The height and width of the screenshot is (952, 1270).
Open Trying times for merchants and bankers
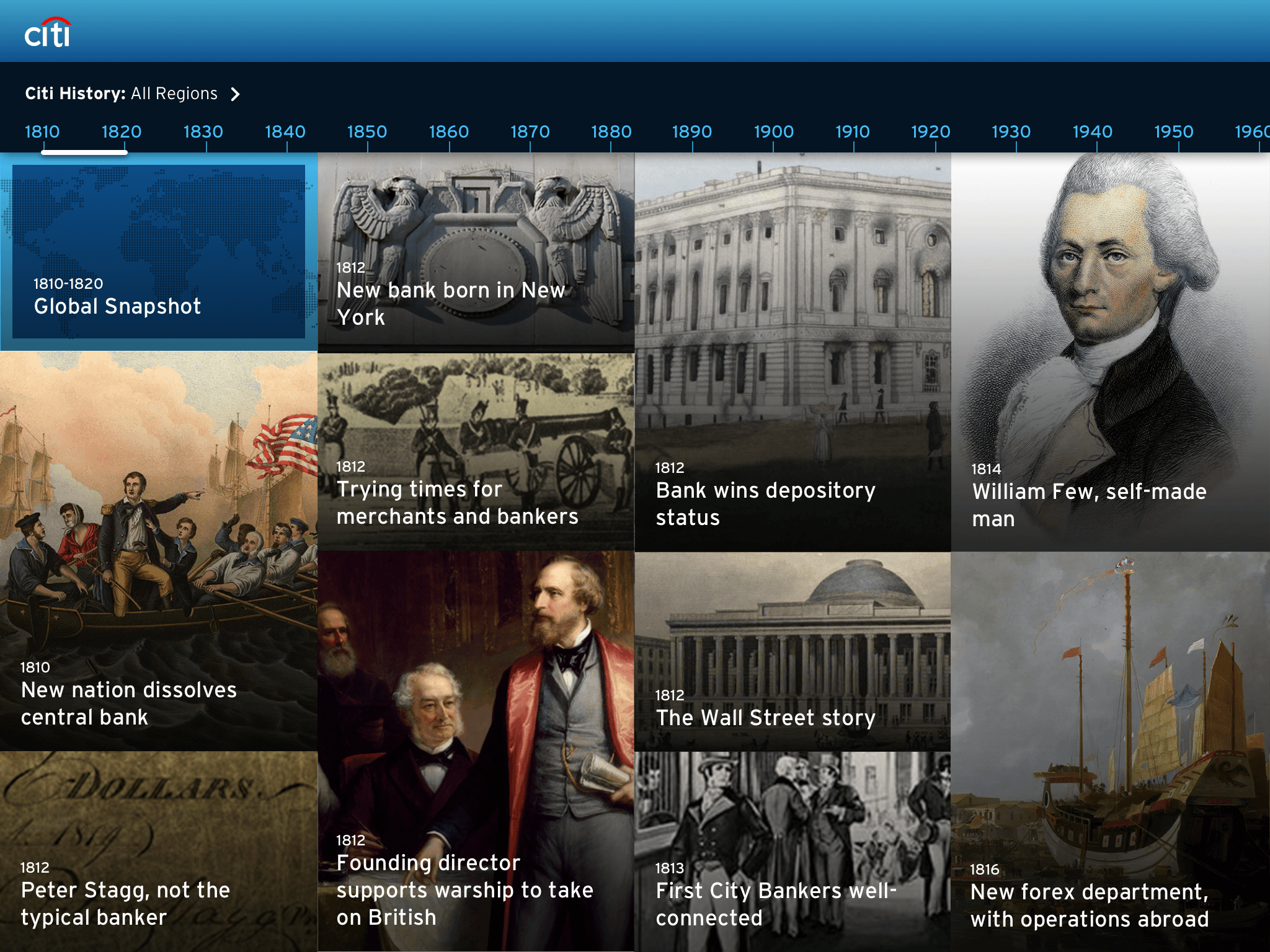[x=476, y=452]
